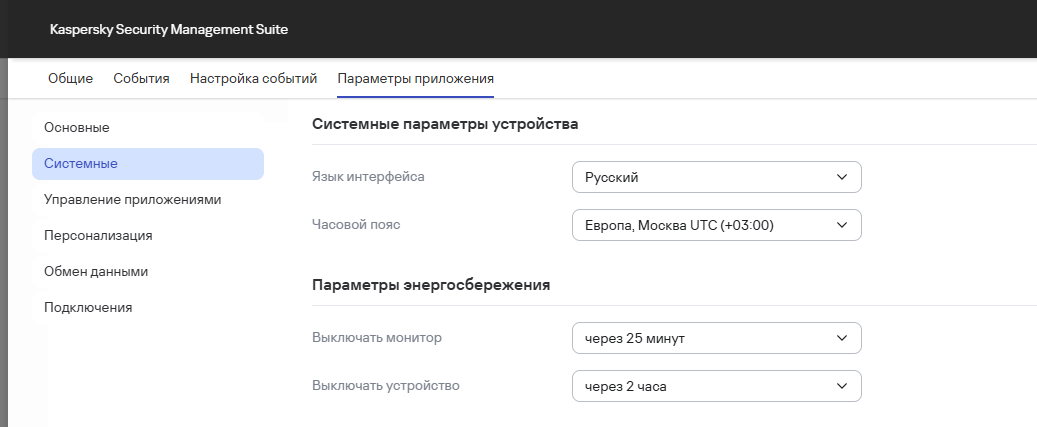1037x427 pixels.
Task: Expand the Выключать устройство combo box
Action: [715, 386]
